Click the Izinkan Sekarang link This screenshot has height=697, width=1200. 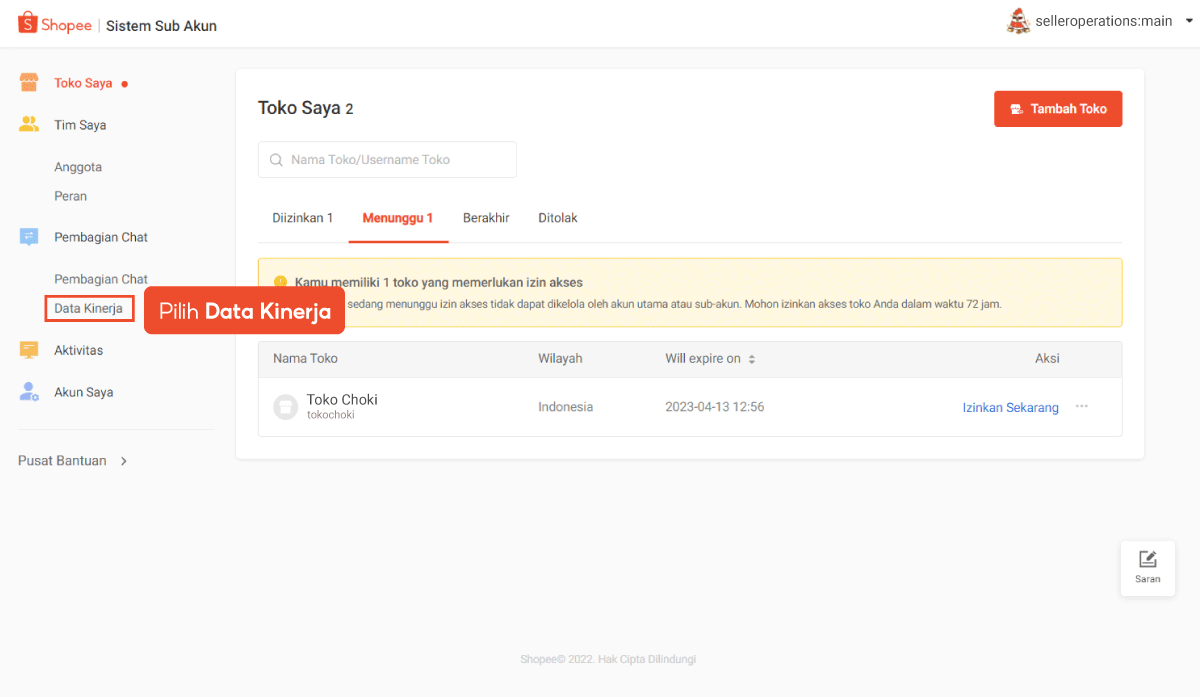(x=1010, y=407)
